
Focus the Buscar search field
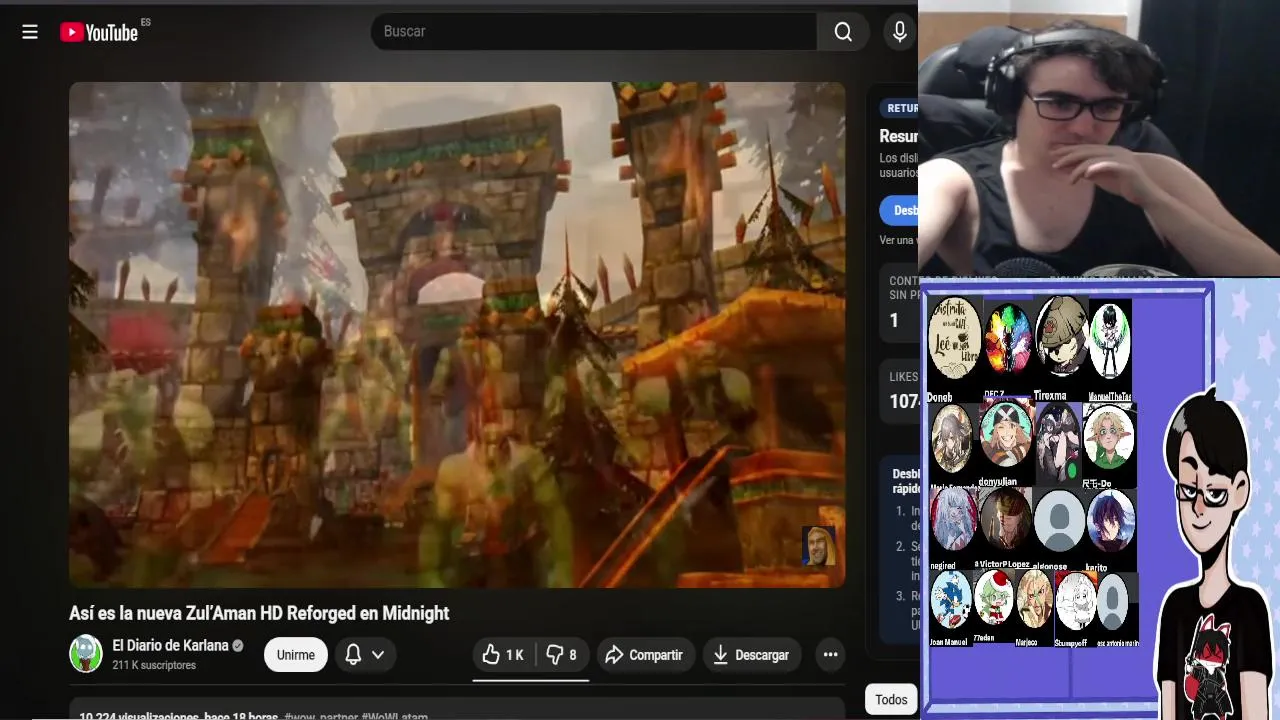tap(594, 32)
